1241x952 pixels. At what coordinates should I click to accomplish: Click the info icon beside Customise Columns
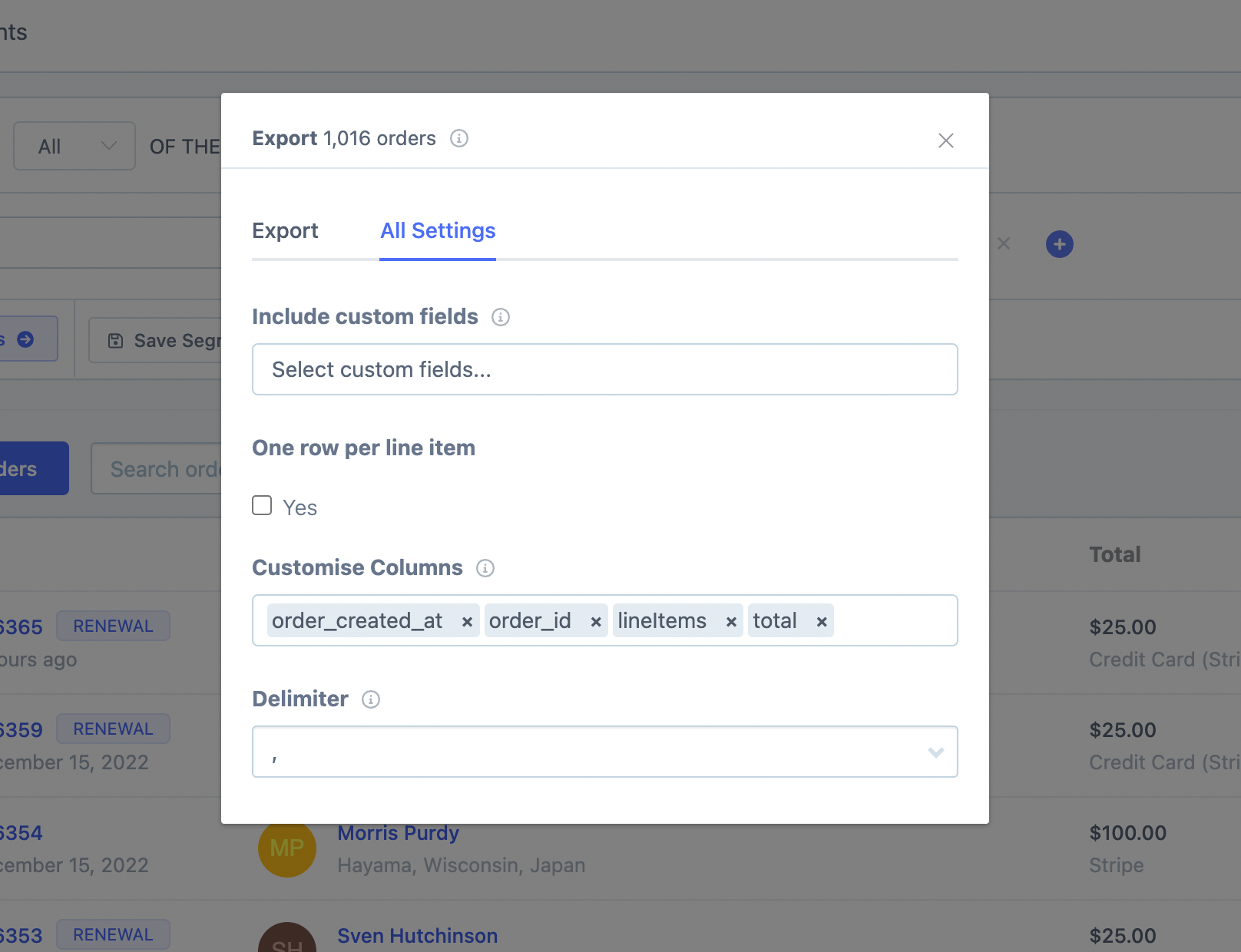485,569
